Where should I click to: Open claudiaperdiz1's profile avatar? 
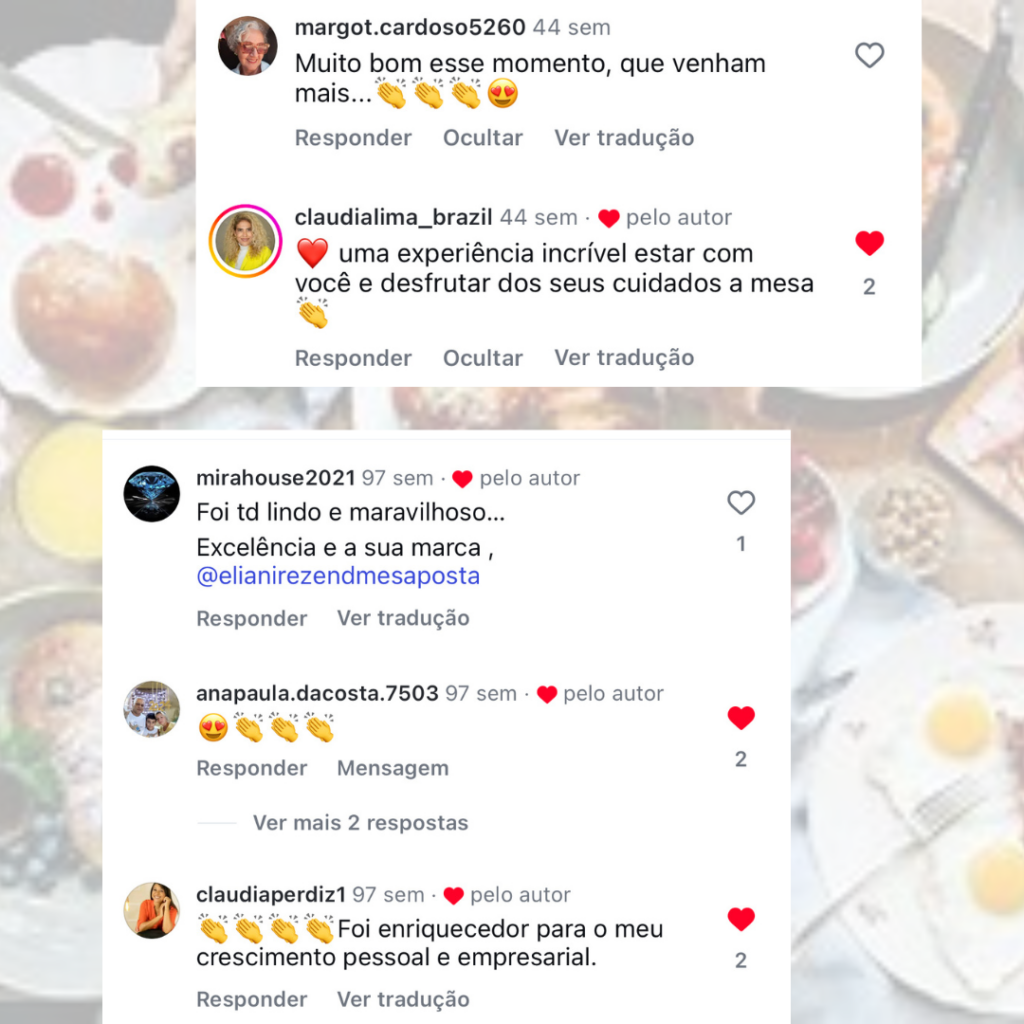[152, 910]
